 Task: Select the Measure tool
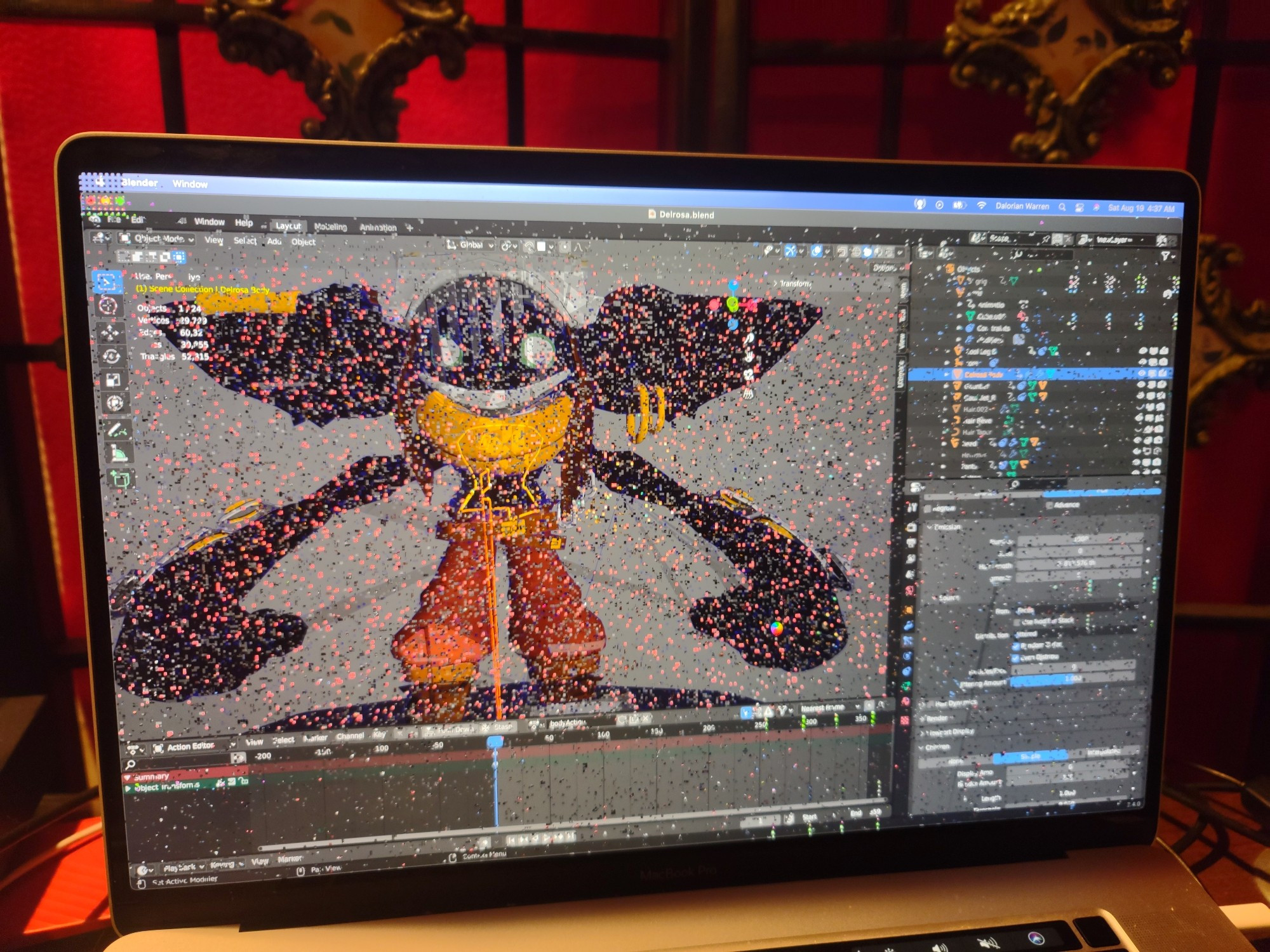[x=119, y=454]
